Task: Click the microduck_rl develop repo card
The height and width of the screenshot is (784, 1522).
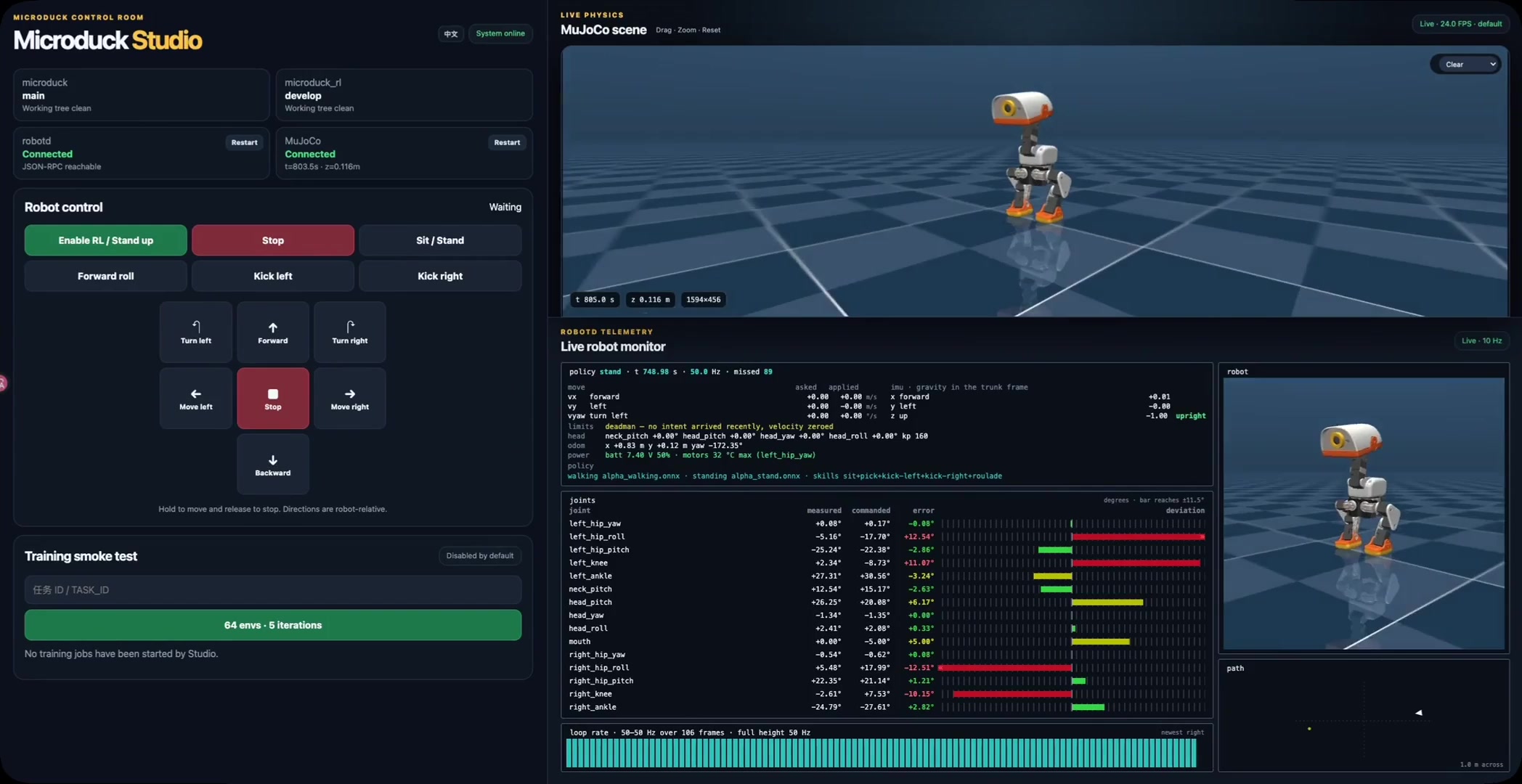Action: pyautogui.click(x=404, y=95)
